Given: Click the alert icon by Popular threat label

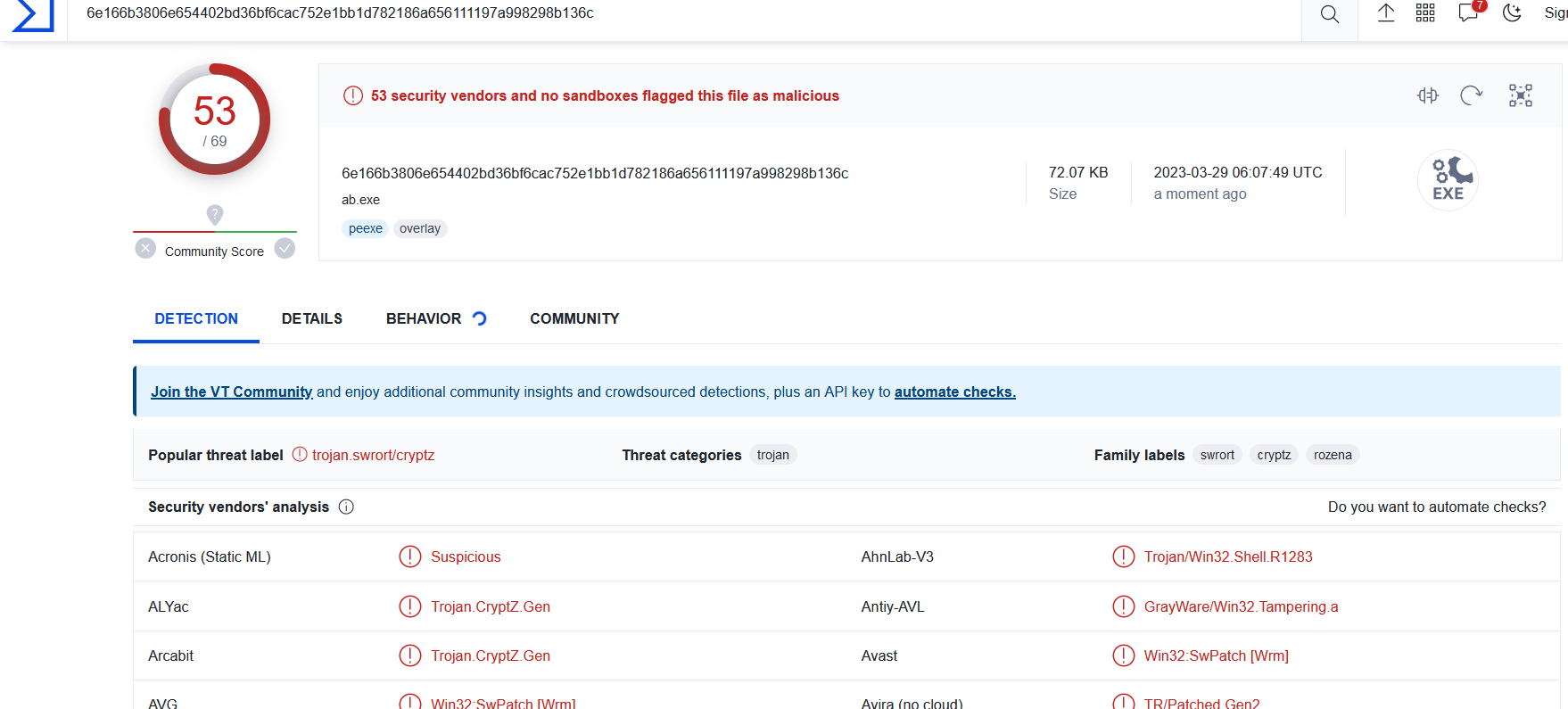Looking at the screenshot, I should (x=300, y=455).
